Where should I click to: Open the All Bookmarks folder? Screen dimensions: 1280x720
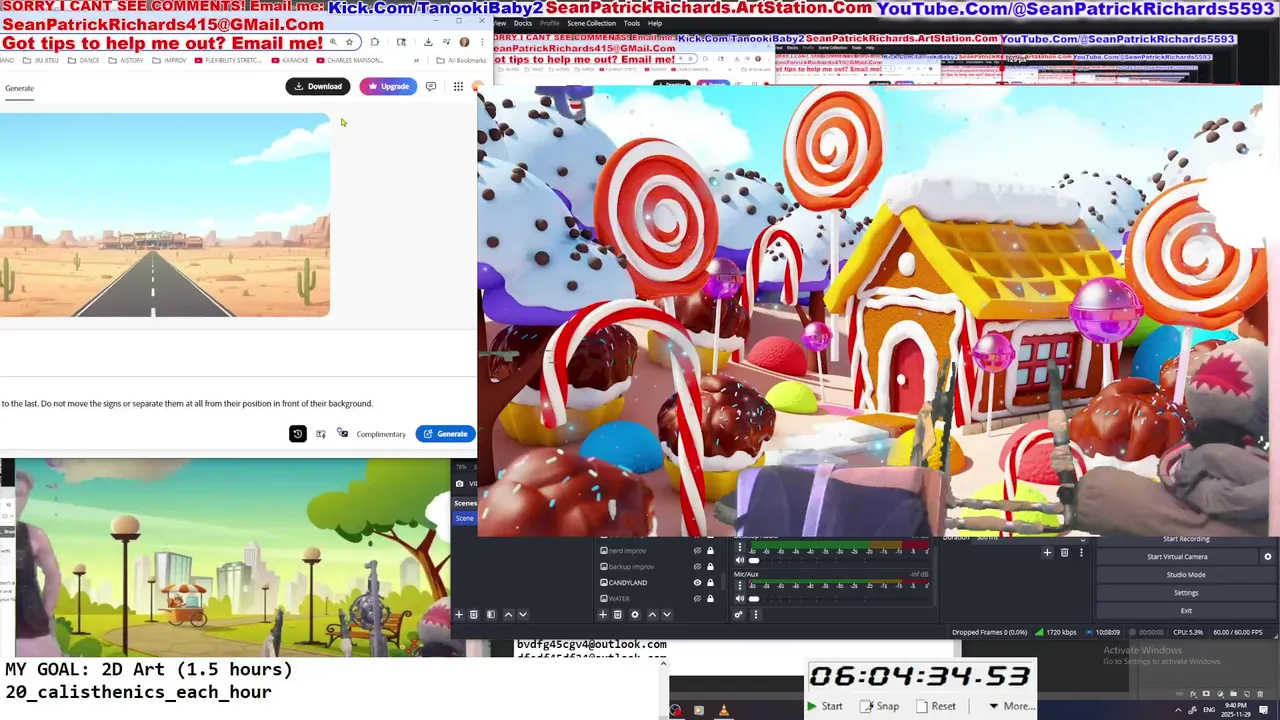[462, 60]
